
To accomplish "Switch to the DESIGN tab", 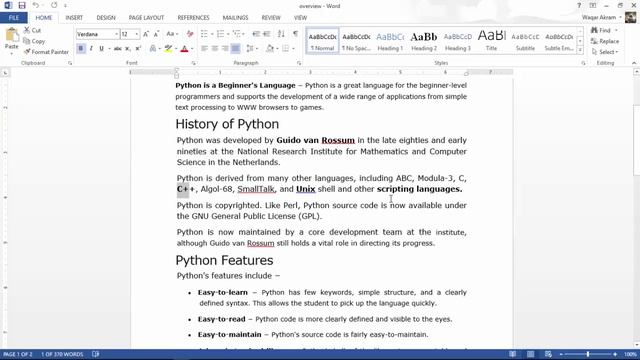I will click(x=106, y=18).
